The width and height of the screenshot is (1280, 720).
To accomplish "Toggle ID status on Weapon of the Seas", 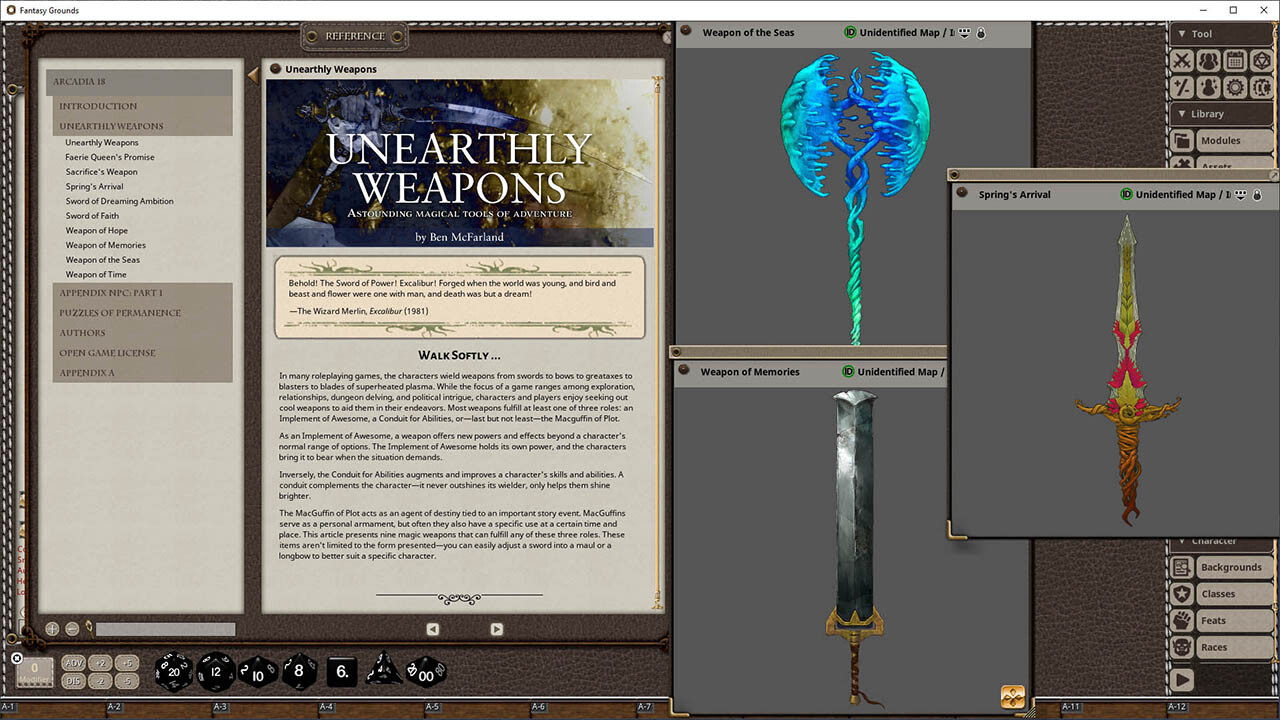I will coord(850,33).
